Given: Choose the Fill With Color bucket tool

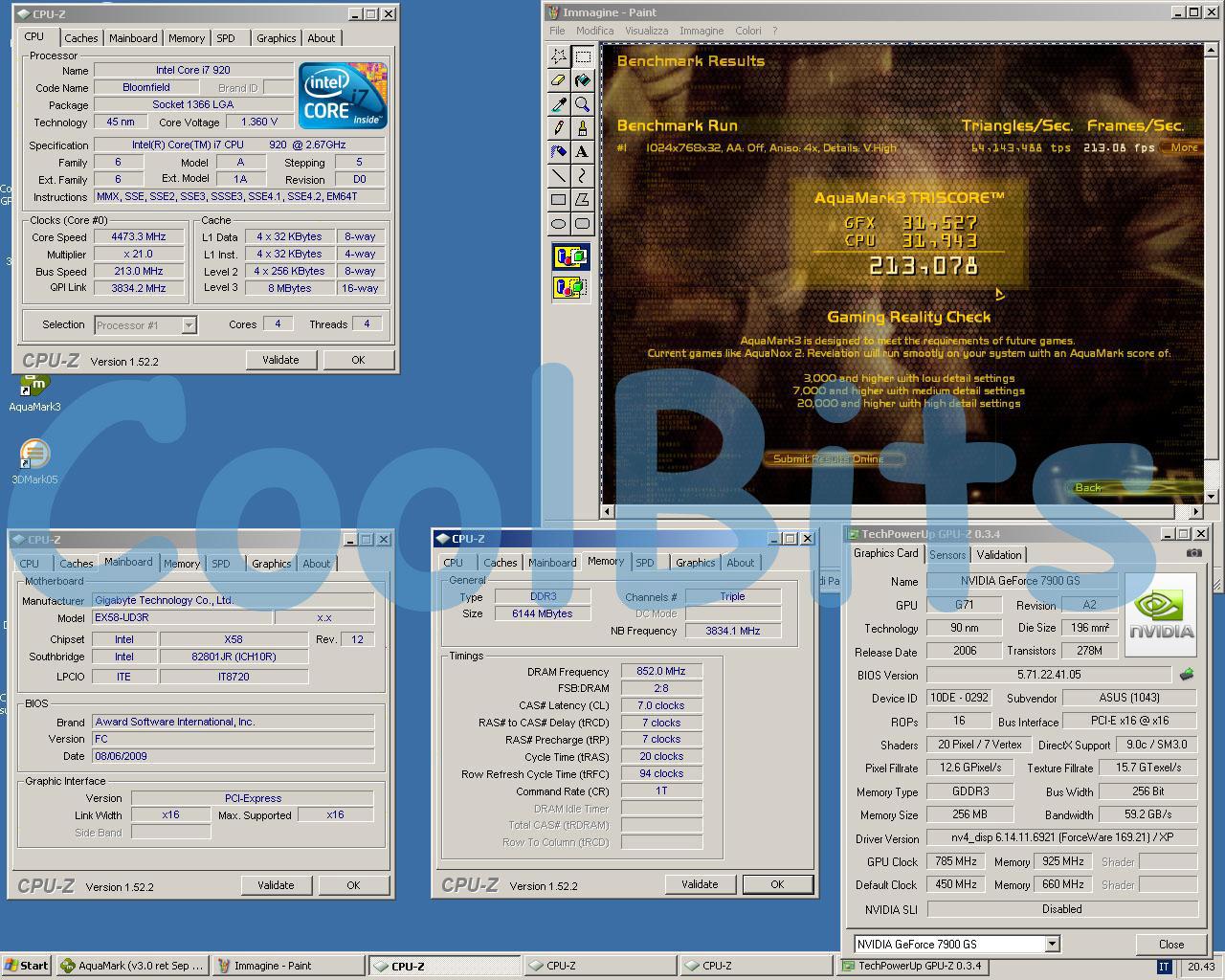Looking at the screenshot, I should (582, 80).
